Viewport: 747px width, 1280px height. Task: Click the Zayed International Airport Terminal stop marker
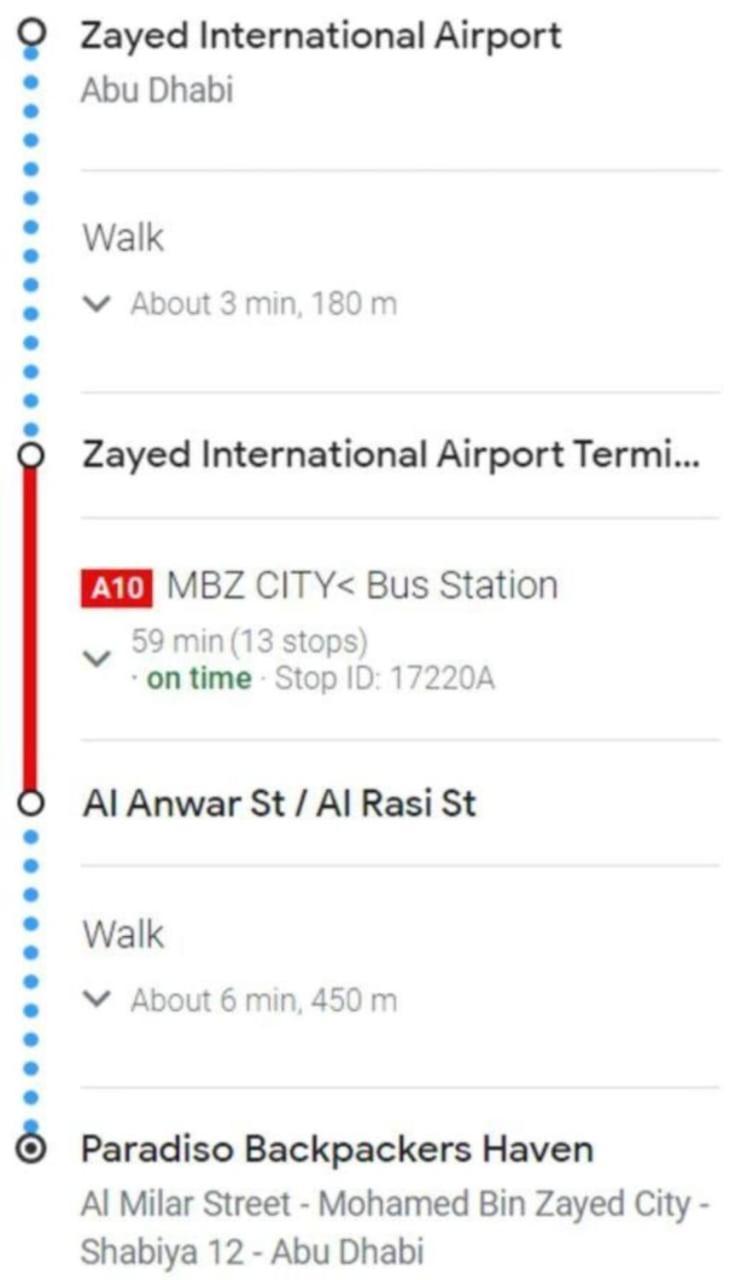[32, 456]
